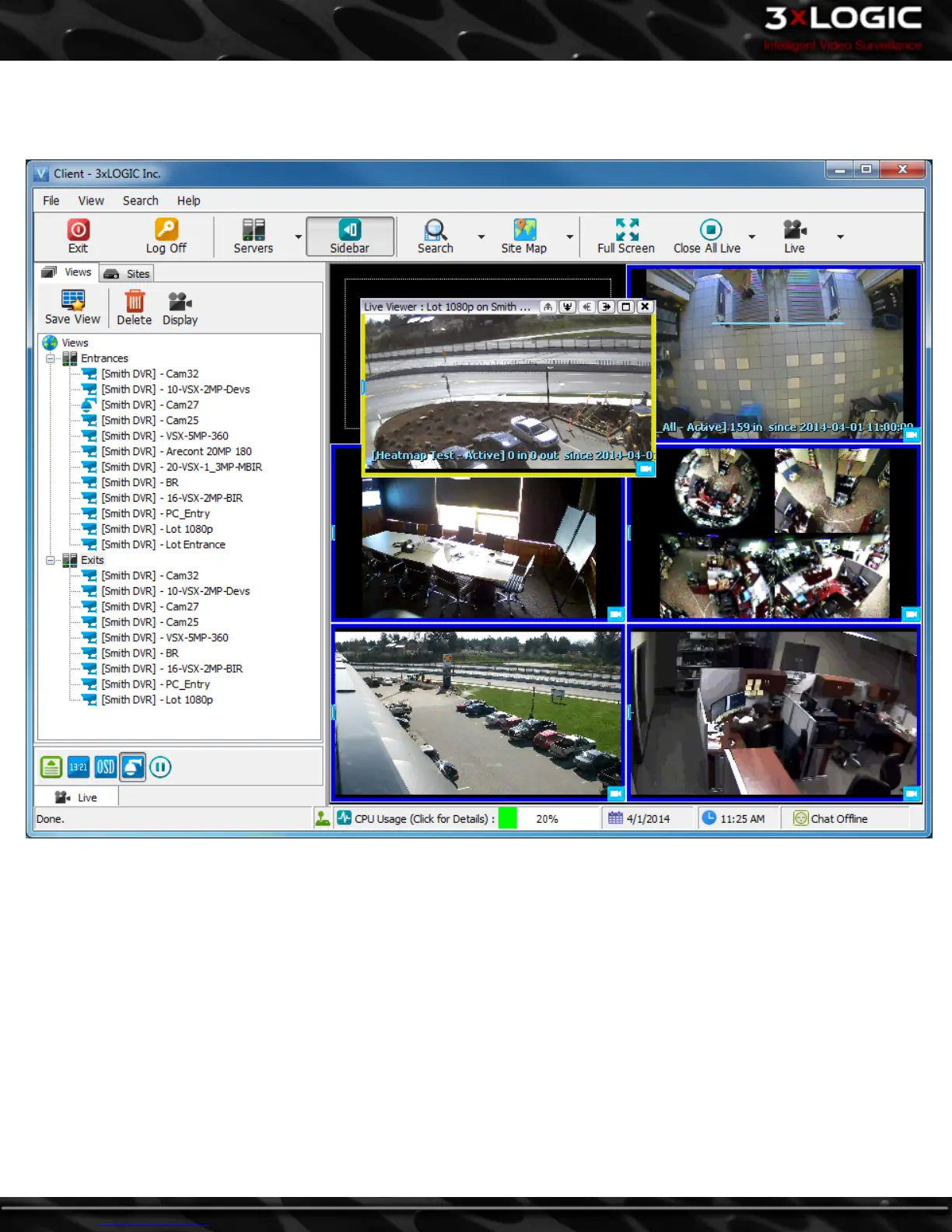This screenshot has height=1232, width=952.
Task: Maximize the Live Viewer floating window
Action: [626, 307]
